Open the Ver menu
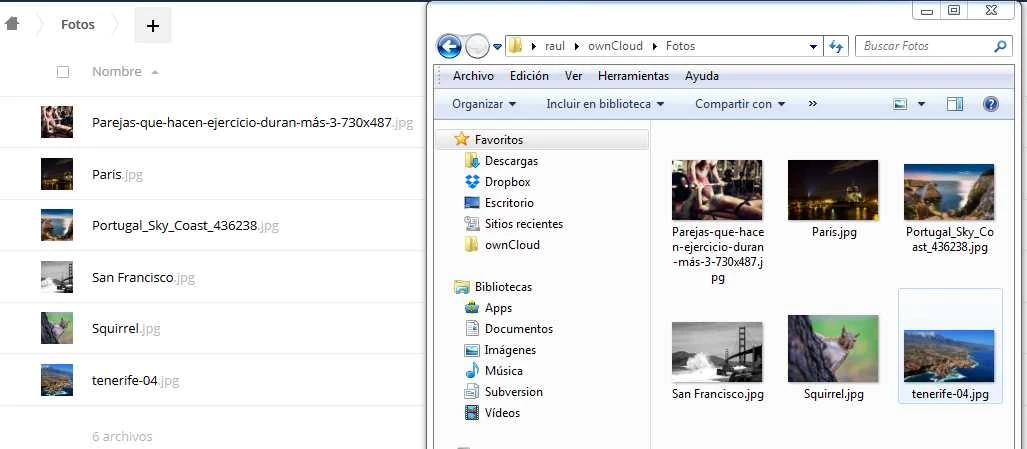This screenshot has width=1027, height=449. click(573, 76)
